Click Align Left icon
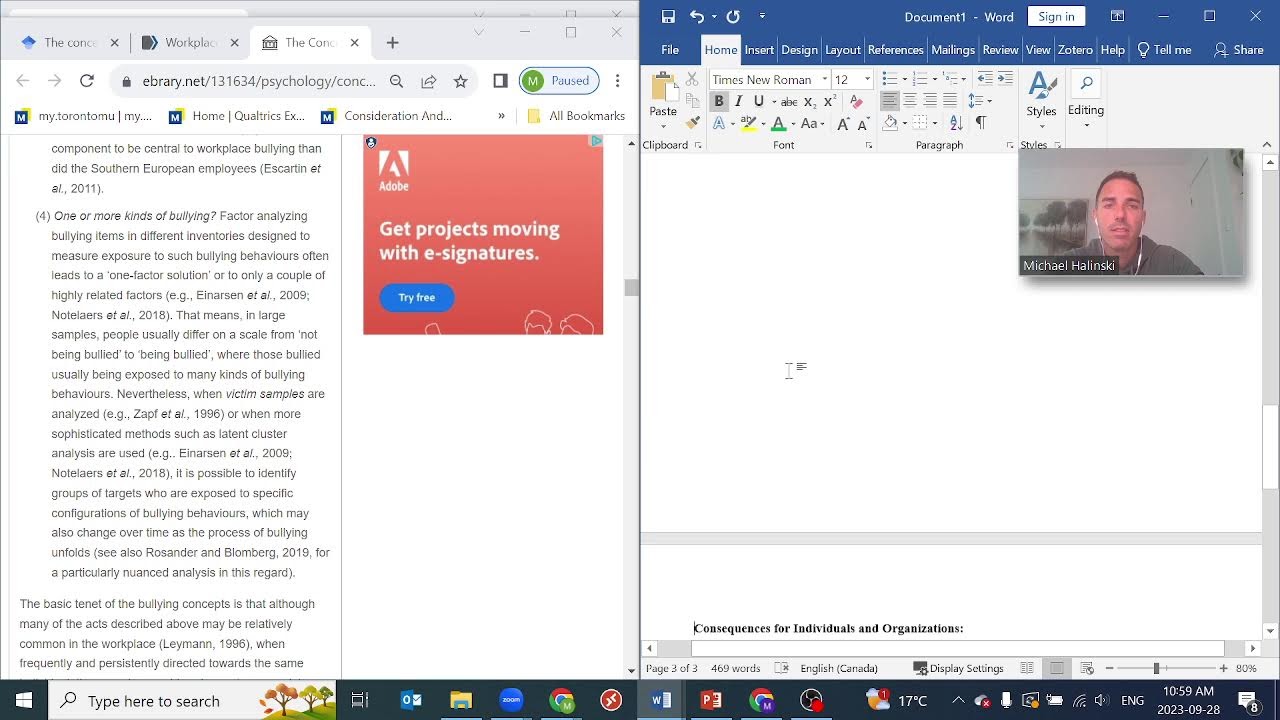 (x=889, y=101)
